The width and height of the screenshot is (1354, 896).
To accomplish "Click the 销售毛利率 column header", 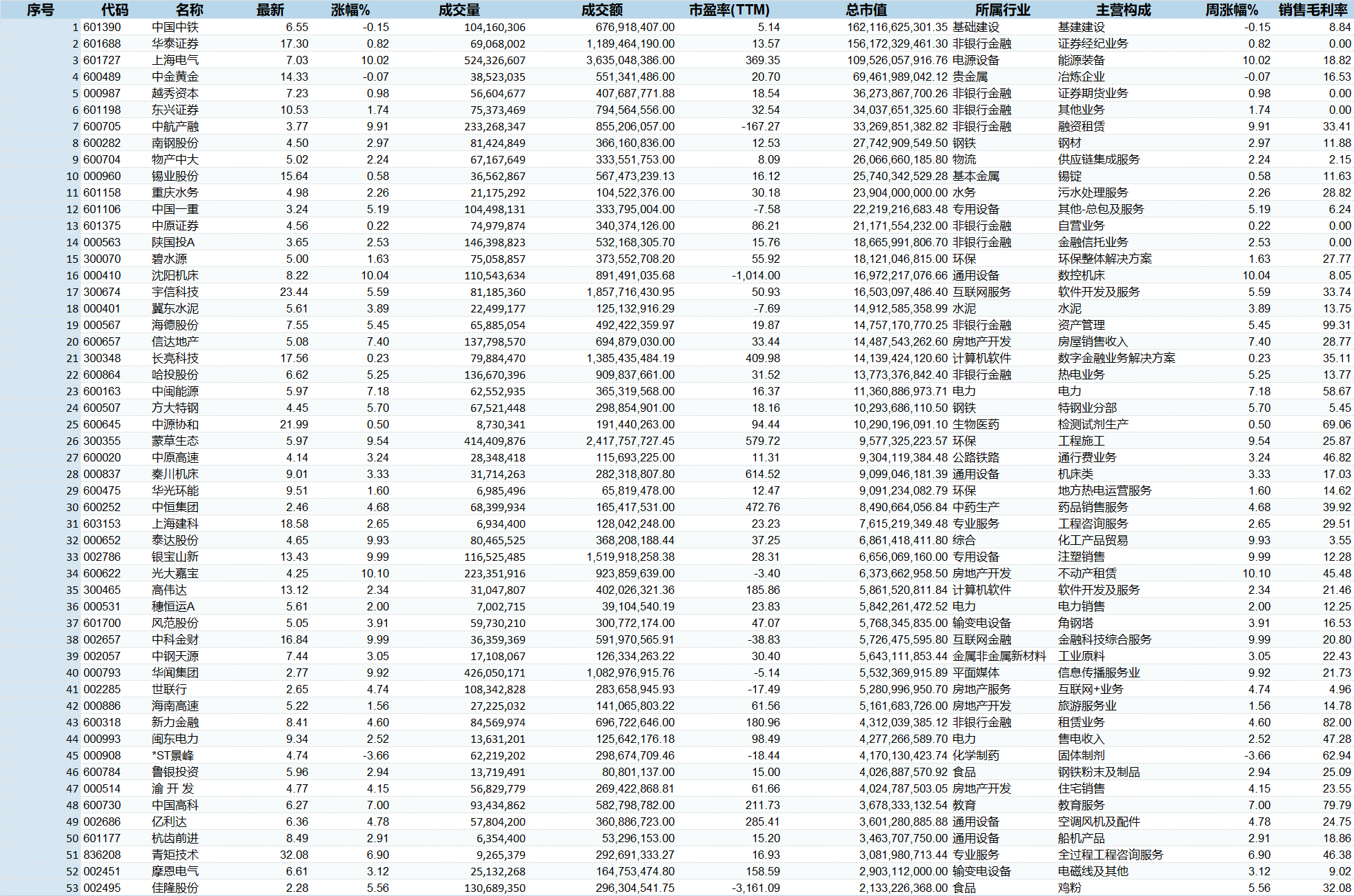I will tap(1313, 10).
